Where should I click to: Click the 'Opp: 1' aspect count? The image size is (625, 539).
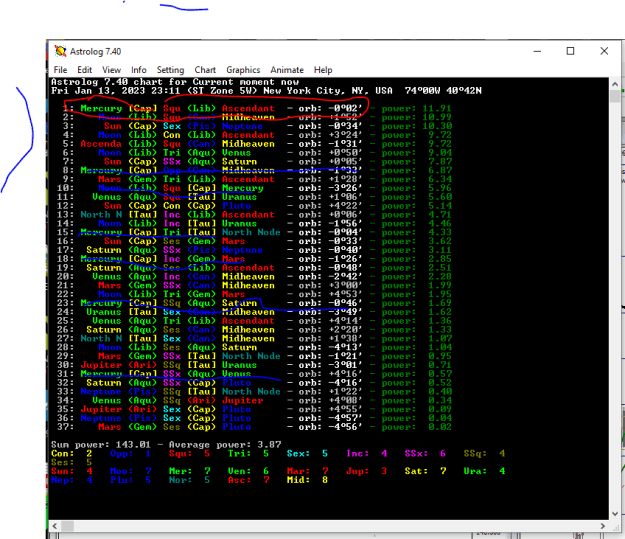pyautogui.click(x=130, y=453)
